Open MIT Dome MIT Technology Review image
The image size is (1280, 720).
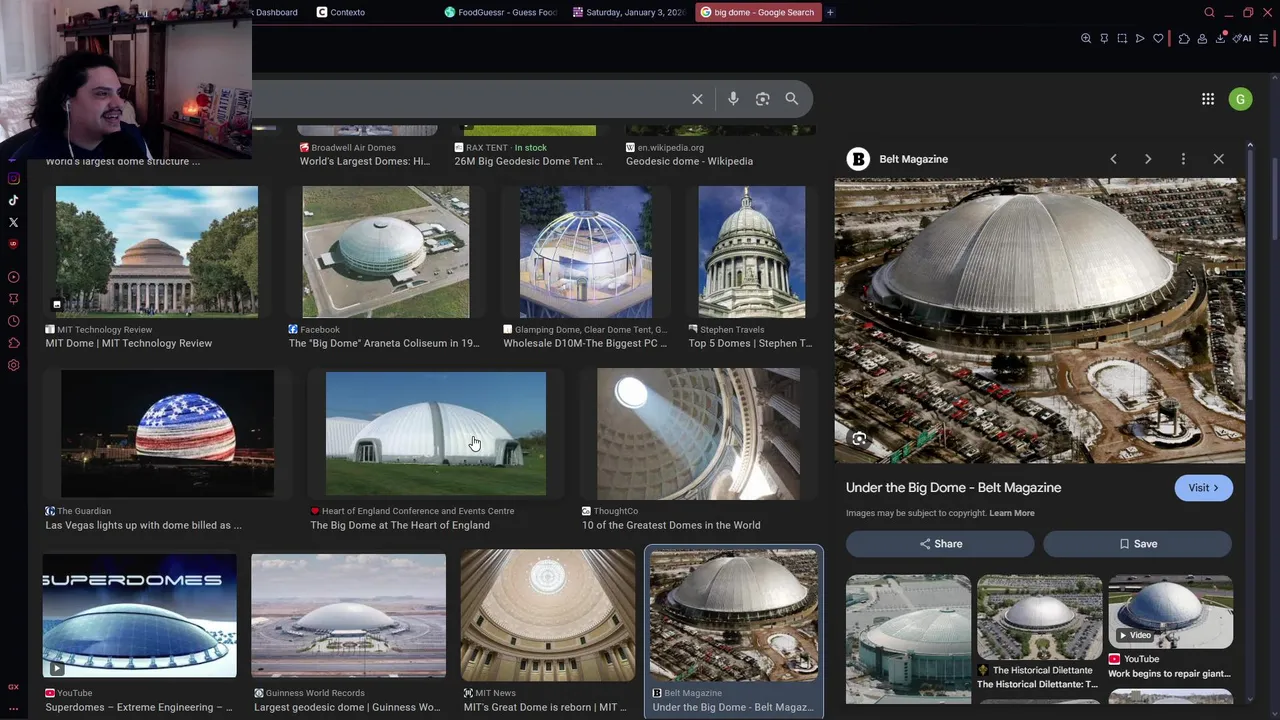pos(157,252)
